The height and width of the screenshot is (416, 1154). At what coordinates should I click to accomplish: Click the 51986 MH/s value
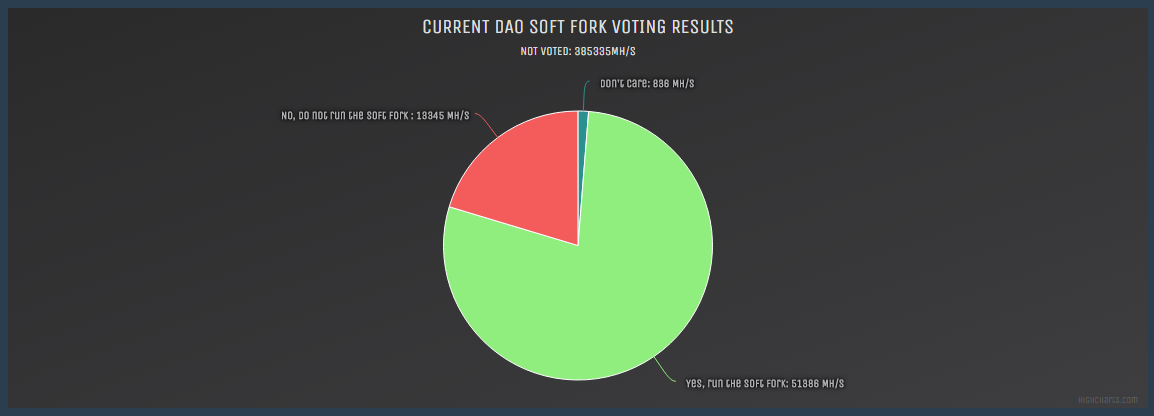[x=818, y=383]
